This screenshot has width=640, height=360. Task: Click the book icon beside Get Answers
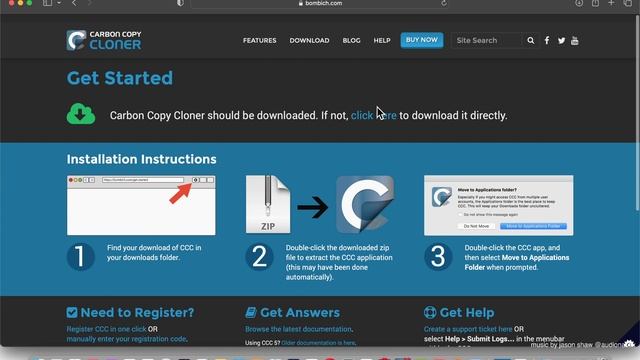point(251,313)
